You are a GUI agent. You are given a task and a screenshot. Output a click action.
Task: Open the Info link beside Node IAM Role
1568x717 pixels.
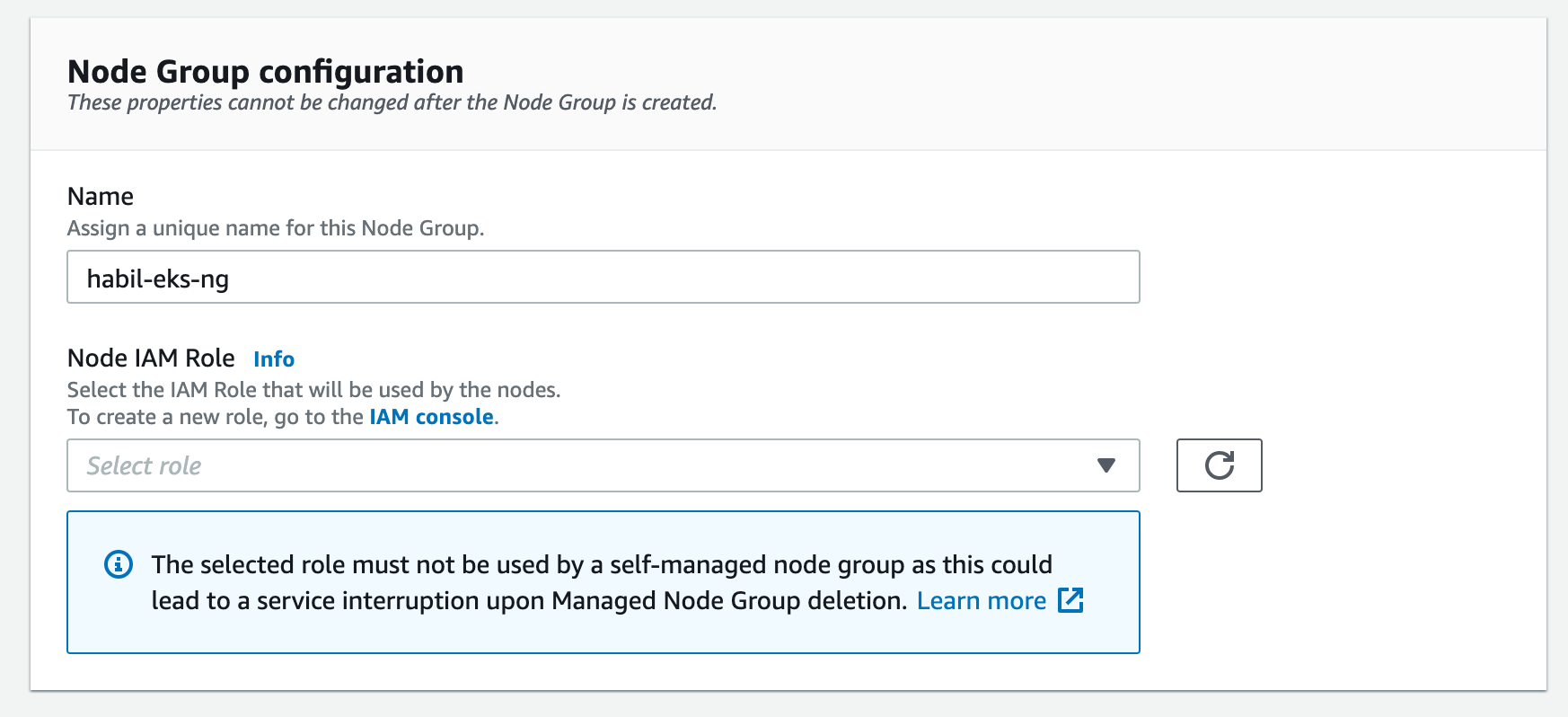[274, 359]
